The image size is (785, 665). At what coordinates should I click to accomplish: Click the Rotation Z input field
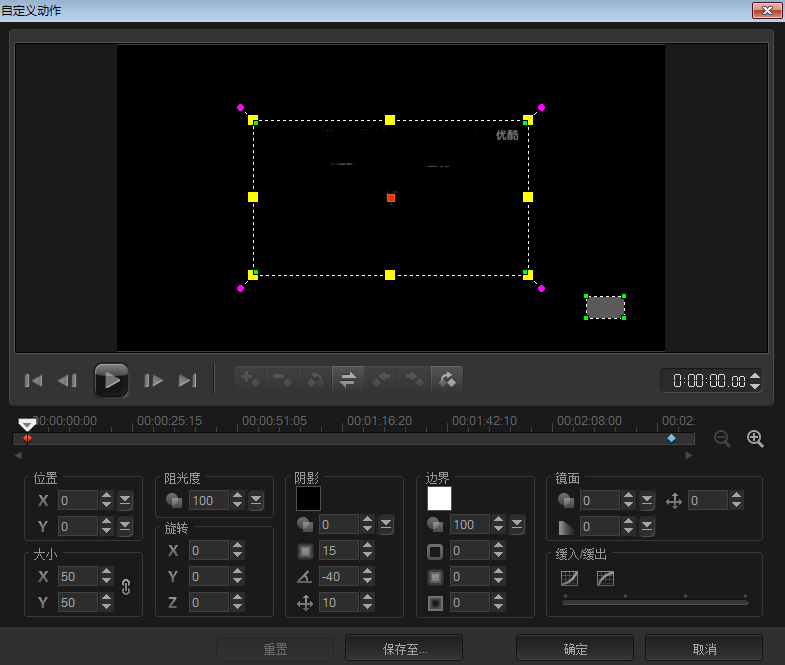209,602
